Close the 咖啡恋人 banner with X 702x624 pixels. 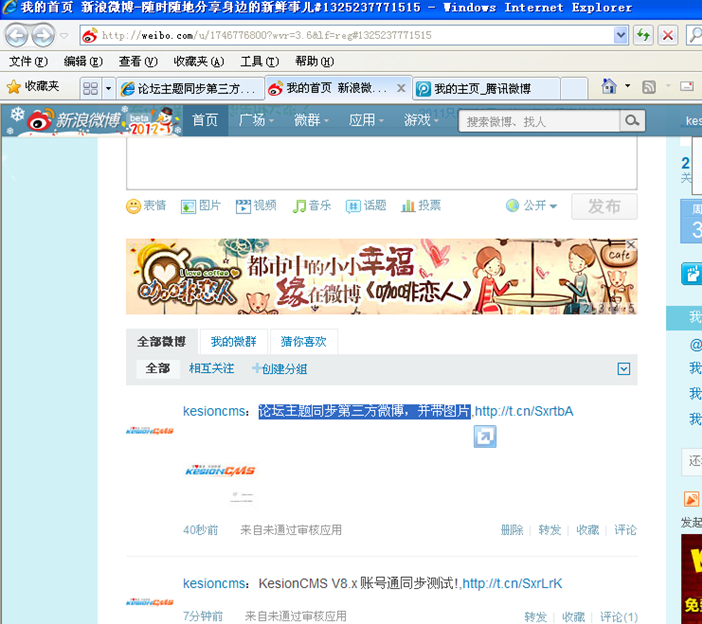(x=631, y=245)
